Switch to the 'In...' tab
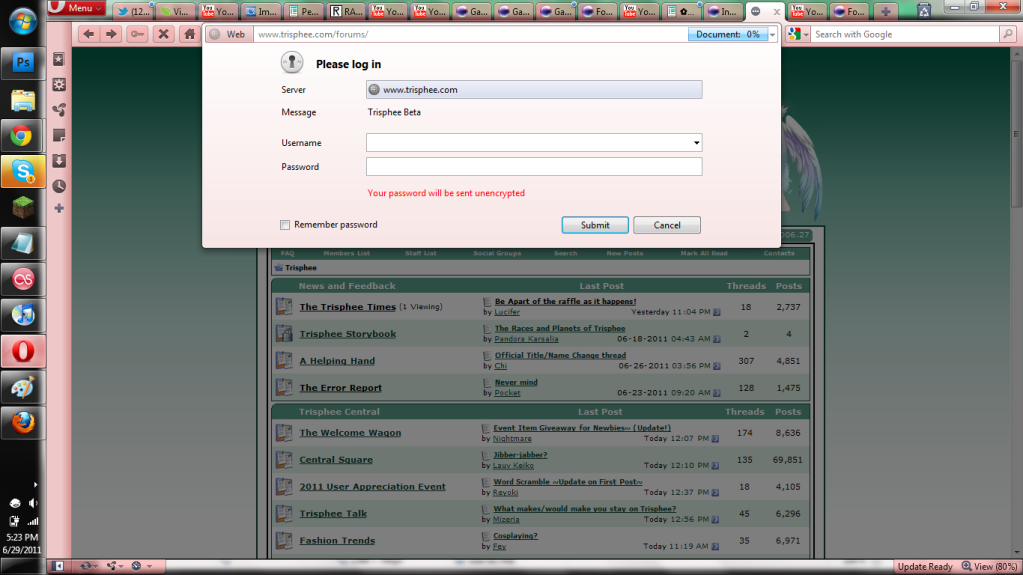Screen dimensions: 1023x575 click(x=722, y=11)
